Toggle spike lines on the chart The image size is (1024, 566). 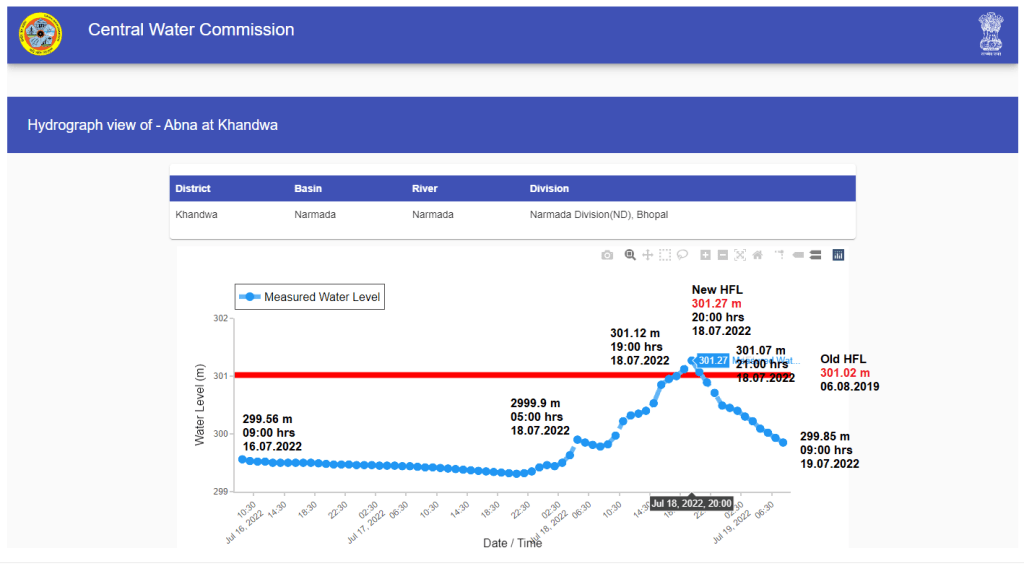(x=779, y=255)
